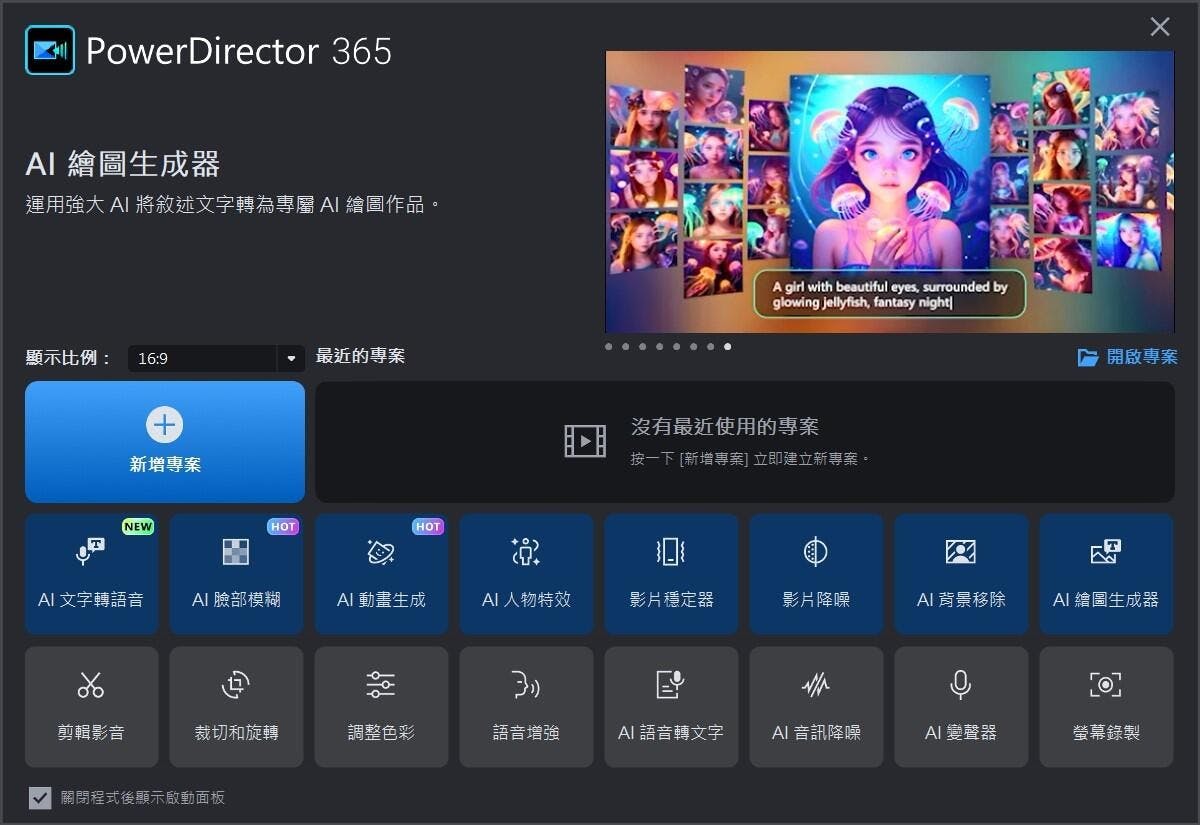
Task: Close the launcher window
Action: point(1160,27)
